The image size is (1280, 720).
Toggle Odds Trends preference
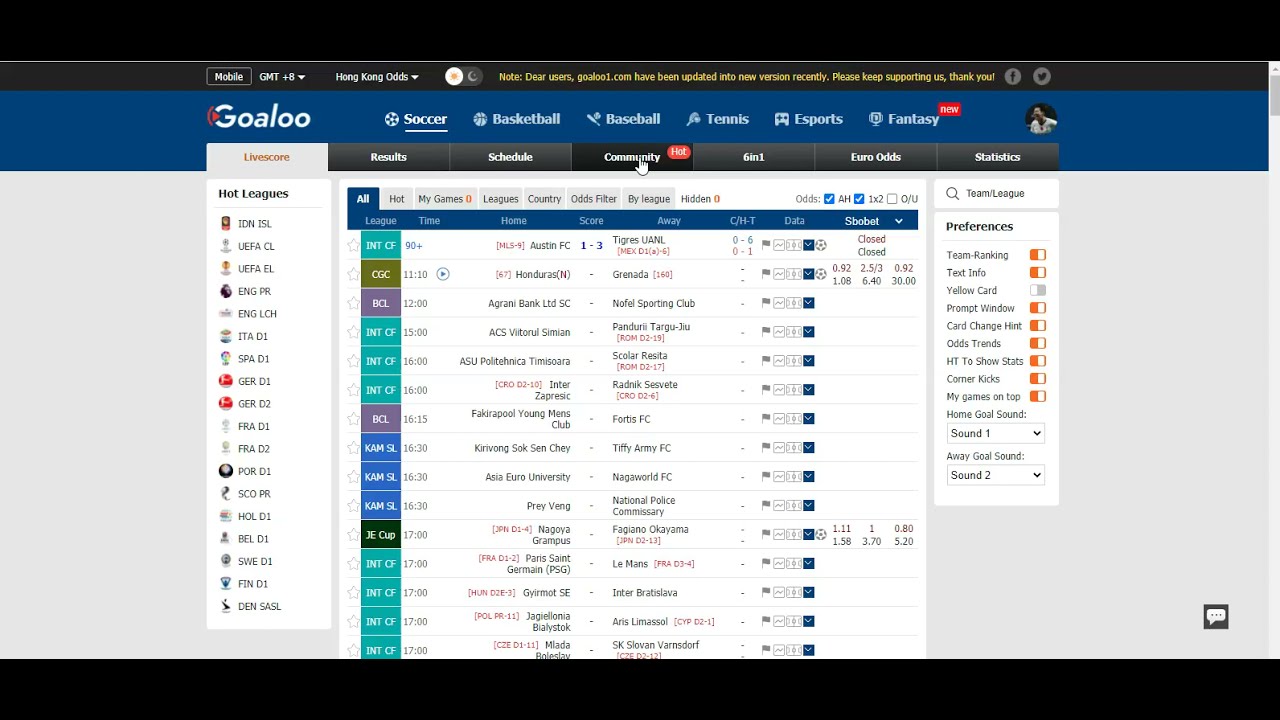point(1038,344)
